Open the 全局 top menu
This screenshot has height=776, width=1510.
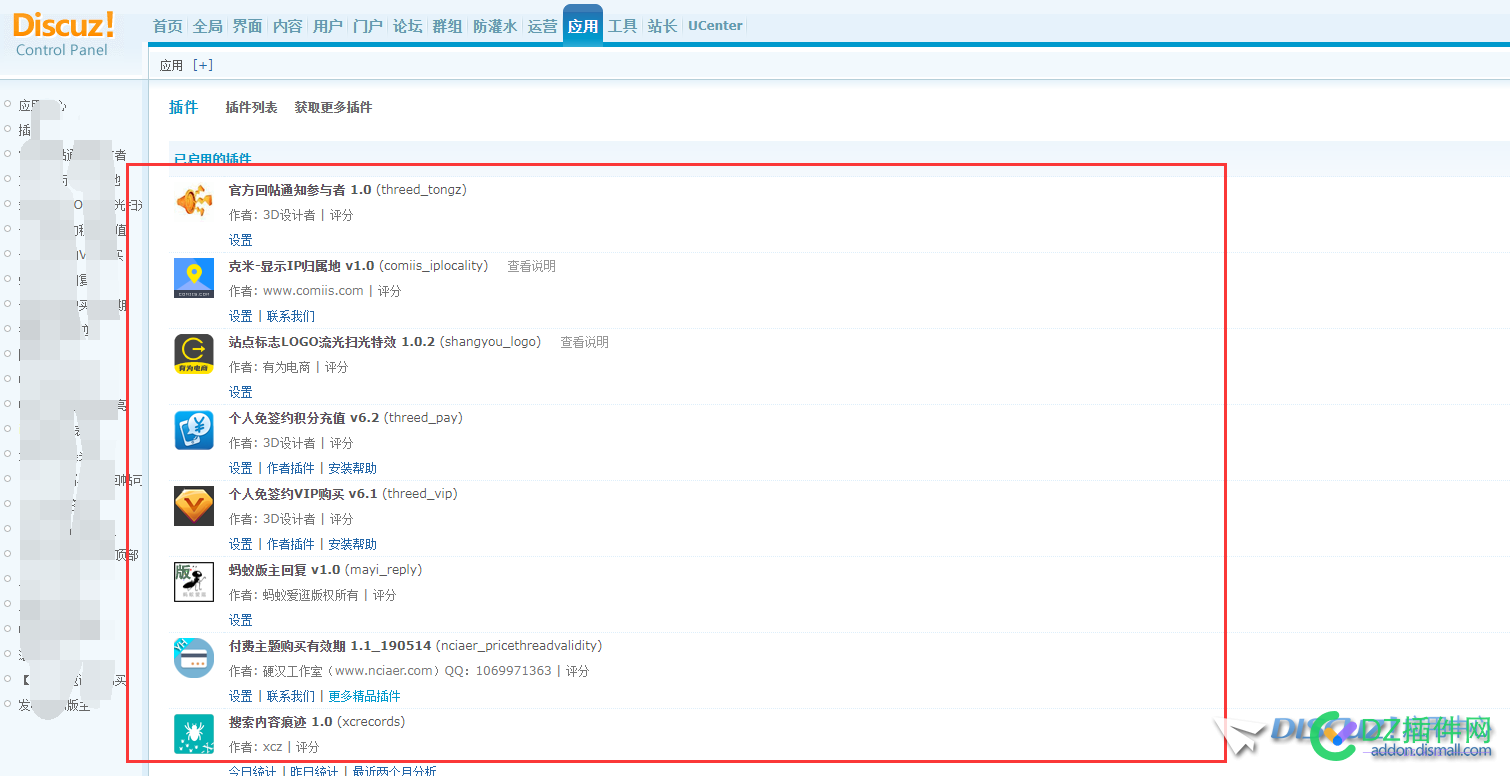(207, 26)
